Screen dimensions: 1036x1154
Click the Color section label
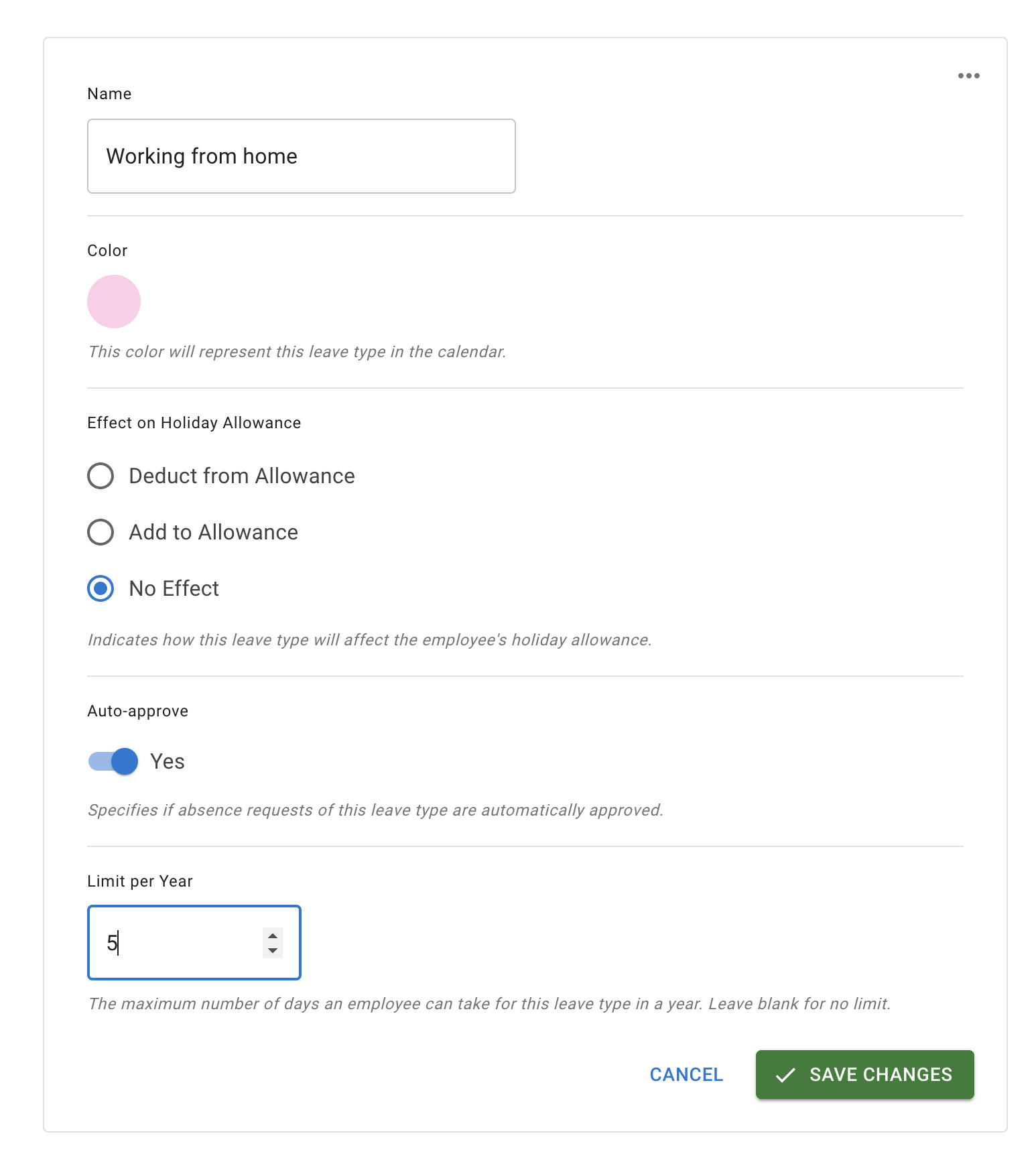(107, 251)
